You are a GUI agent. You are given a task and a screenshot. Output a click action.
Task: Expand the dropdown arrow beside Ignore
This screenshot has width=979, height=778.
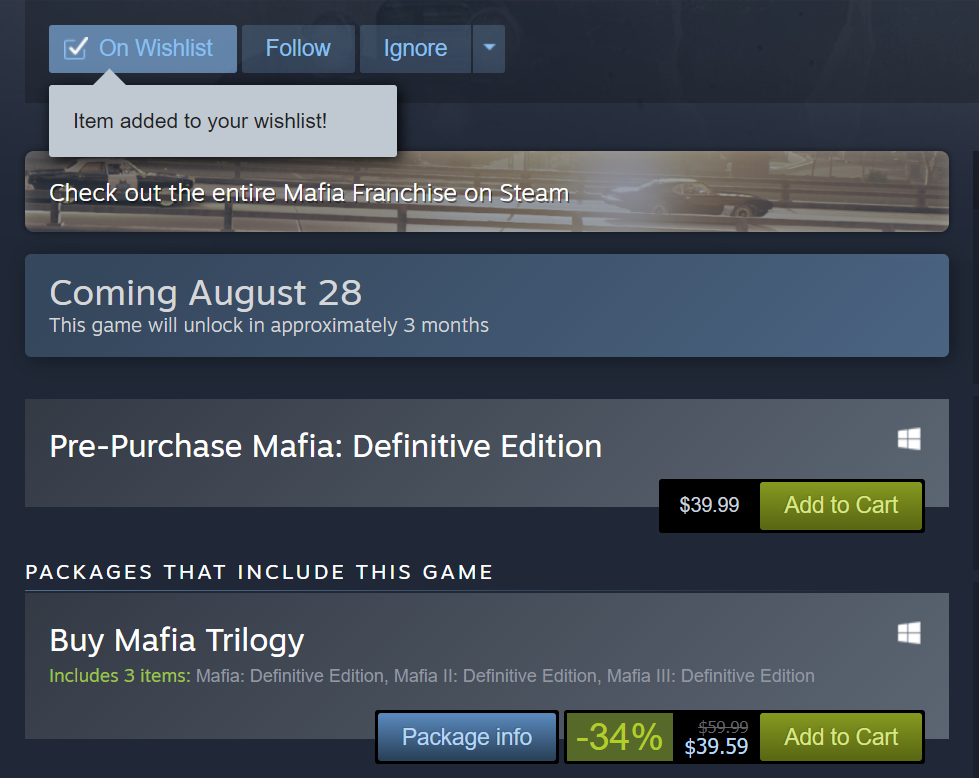[x=488, y=49]
